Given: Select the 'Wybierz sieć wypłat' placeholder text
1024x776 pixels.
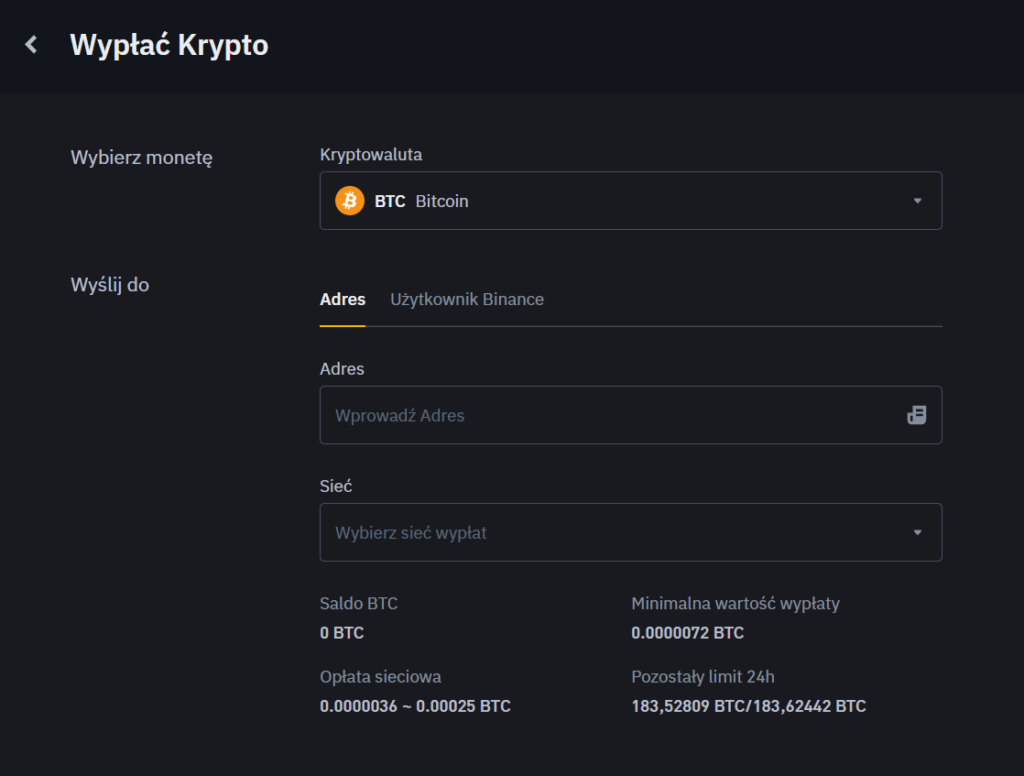Looking at the screenshot, I should click(x=411, y=533).
